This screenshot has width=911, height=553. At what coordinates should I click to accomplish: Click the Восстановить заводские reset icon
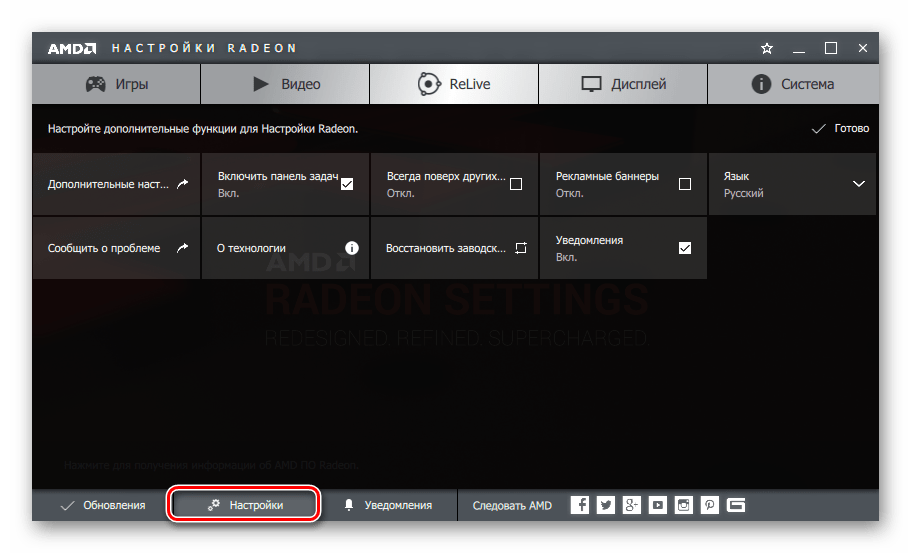[521, 248]
